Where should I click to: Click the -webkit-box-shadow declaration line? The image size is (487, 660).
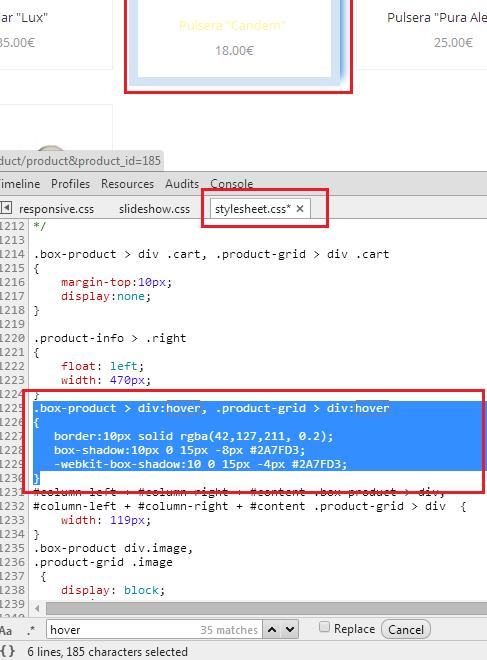coord(200,464)
